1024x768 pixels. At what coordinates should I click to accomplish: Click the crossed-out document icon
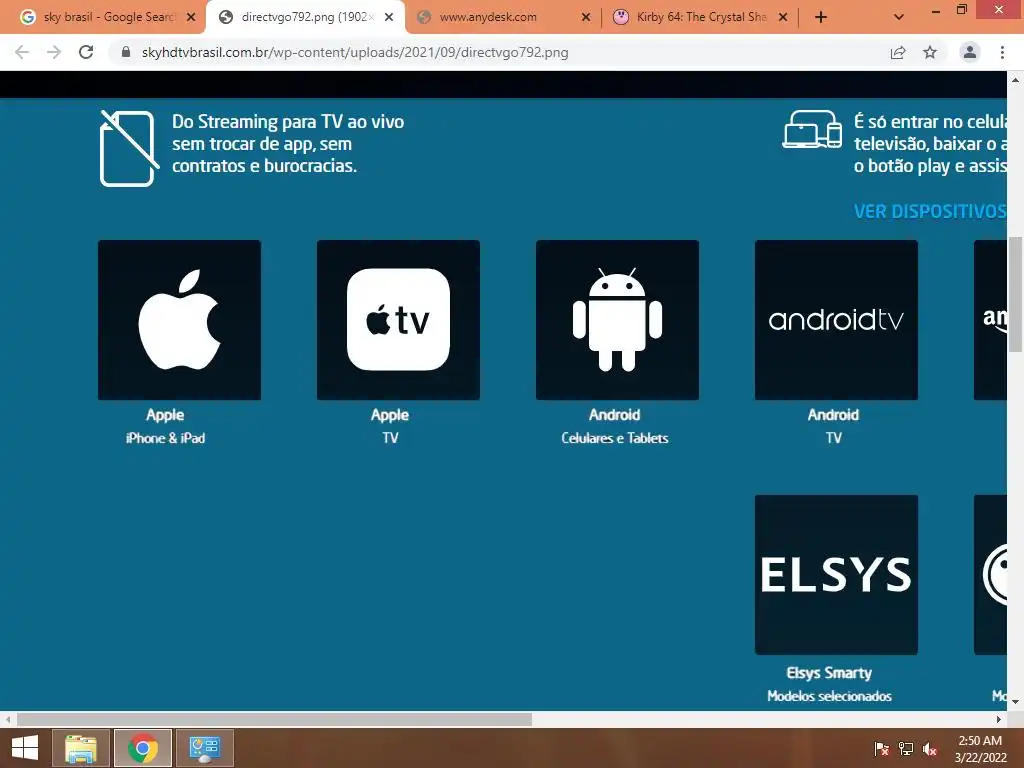[x=129, y=148]
